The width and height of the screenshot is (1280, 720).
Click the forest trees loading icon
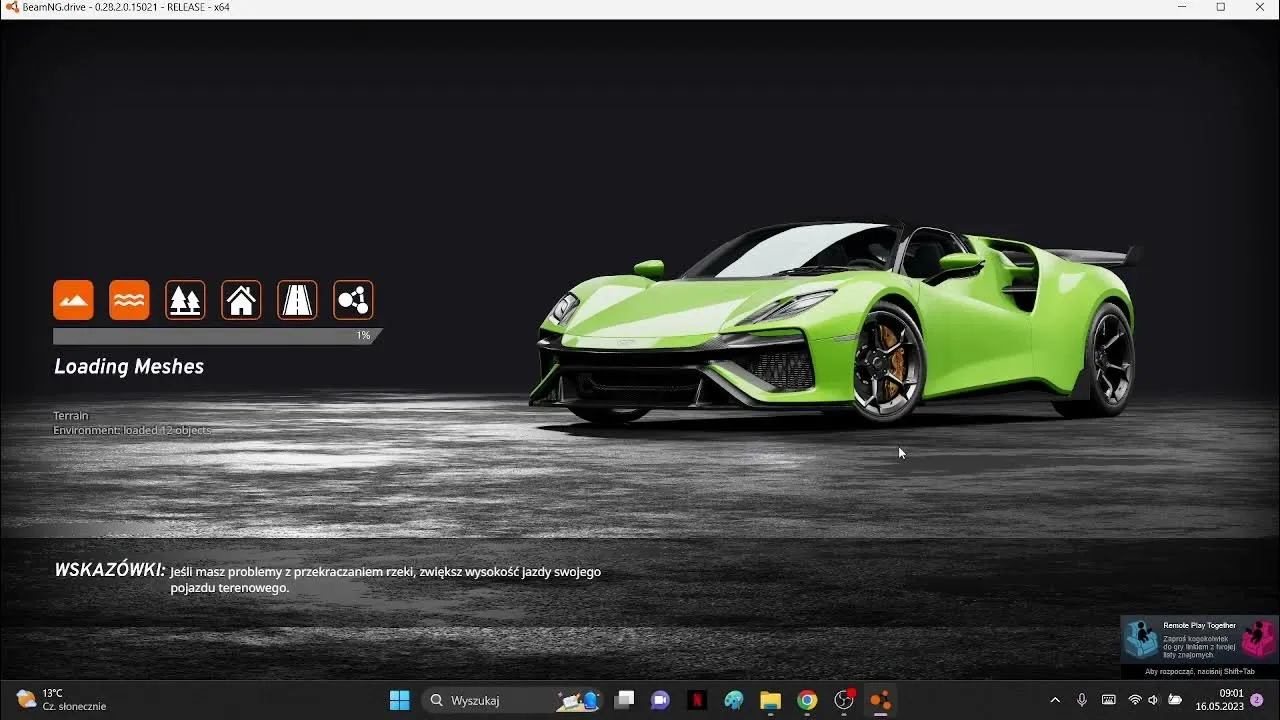[185, 300]
